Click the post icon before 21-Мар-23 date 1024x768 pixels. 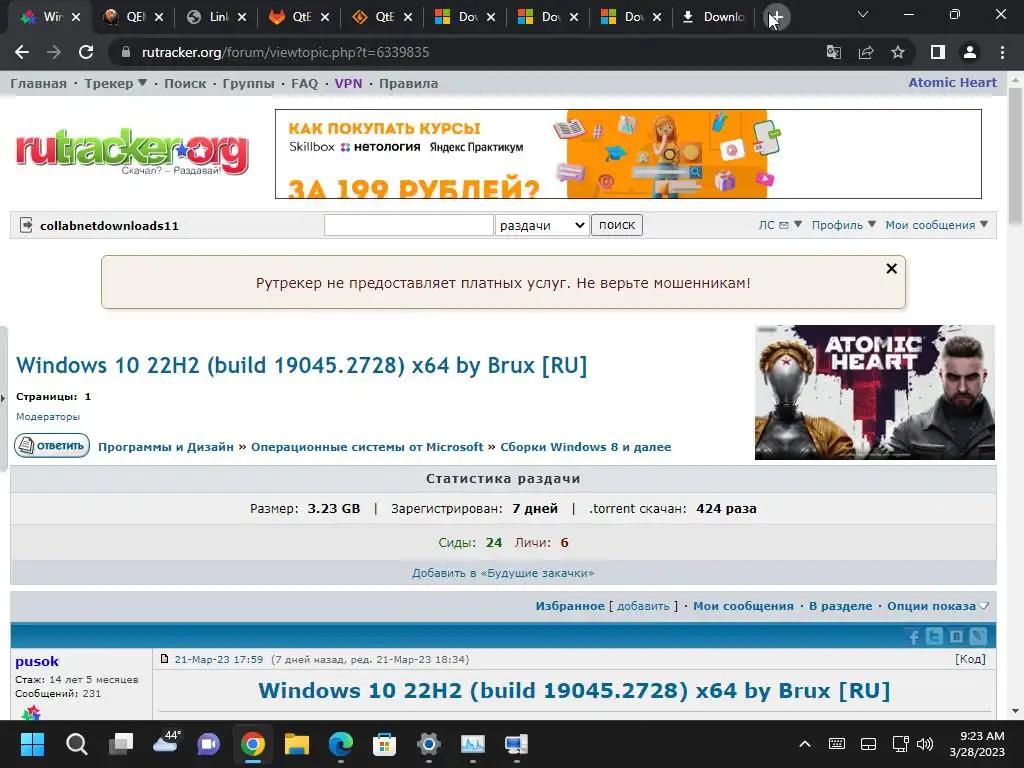point(165,659)
